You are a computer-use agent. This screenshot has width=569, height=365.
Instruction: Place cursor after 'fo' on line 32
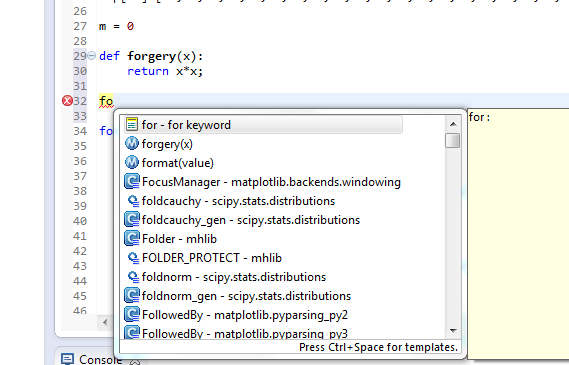pos(114,101)
